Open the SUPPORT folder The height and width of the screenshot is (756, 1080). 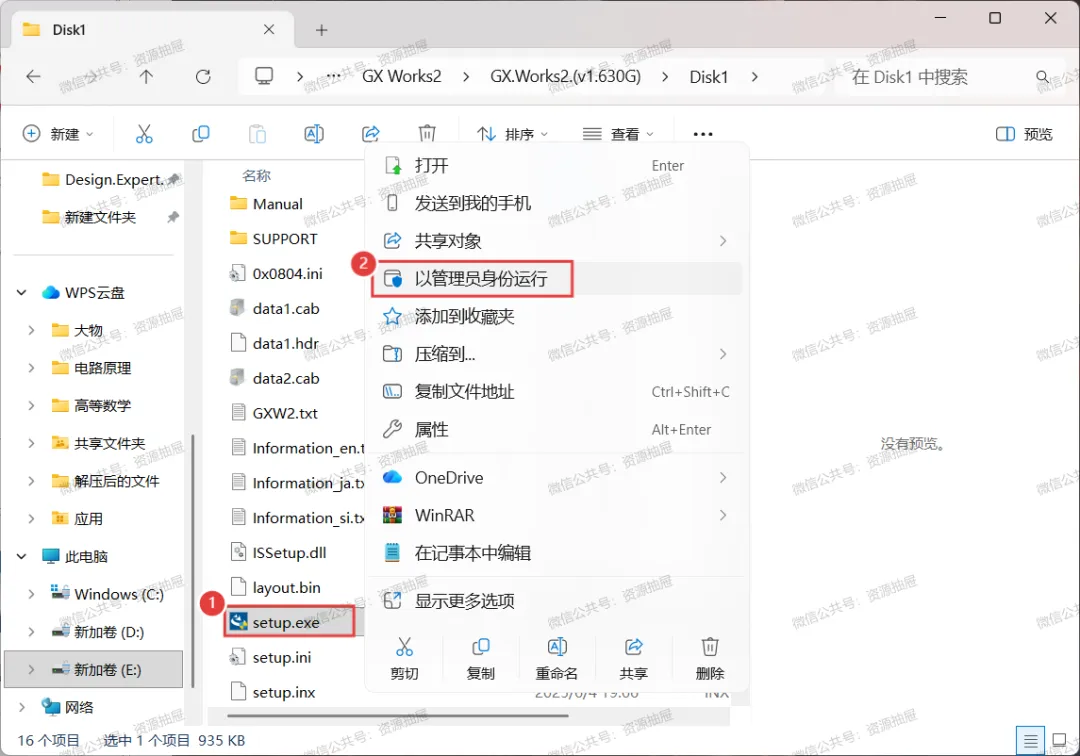[284, 239]
